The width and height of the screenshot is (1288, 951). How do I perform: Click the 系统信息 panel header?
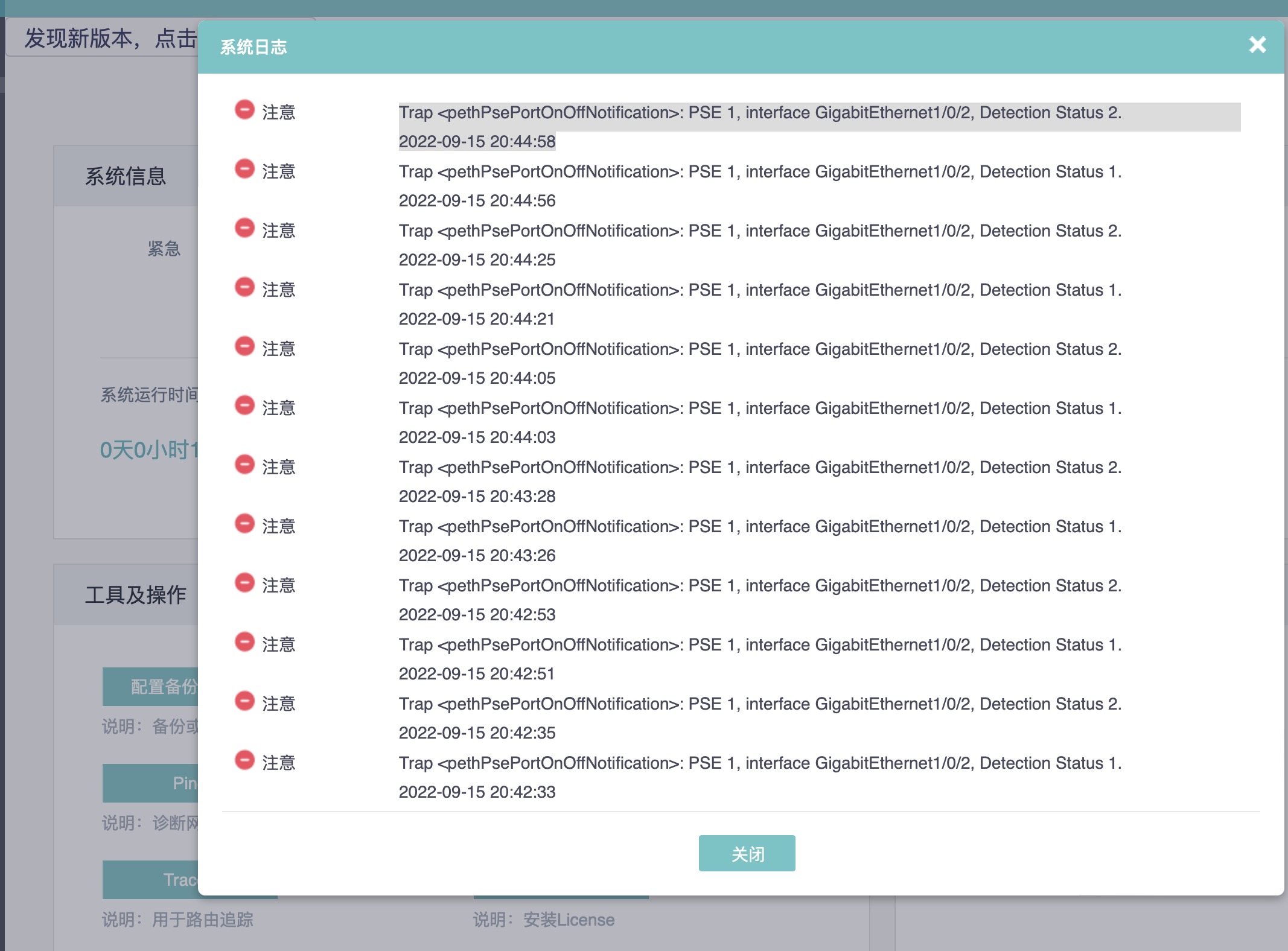click(x=126, y=176)
